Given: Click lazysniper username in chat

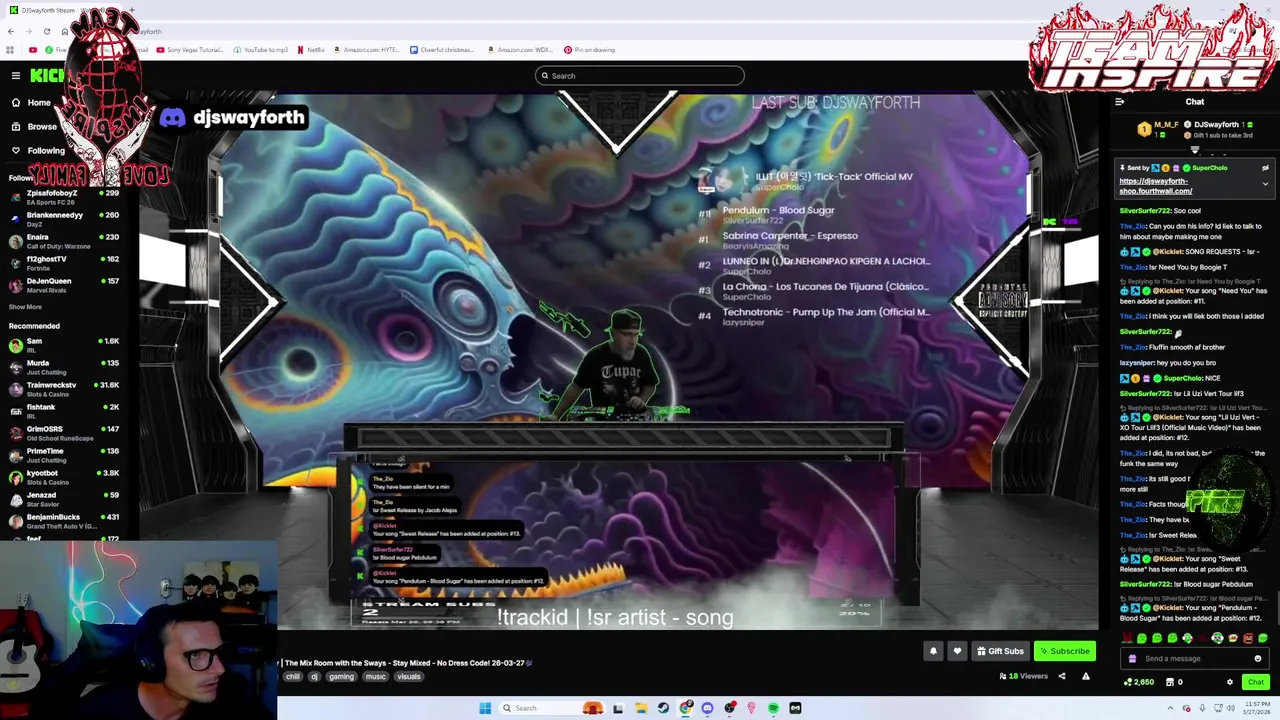Looking at the screenshot, I should [1136, 363].
